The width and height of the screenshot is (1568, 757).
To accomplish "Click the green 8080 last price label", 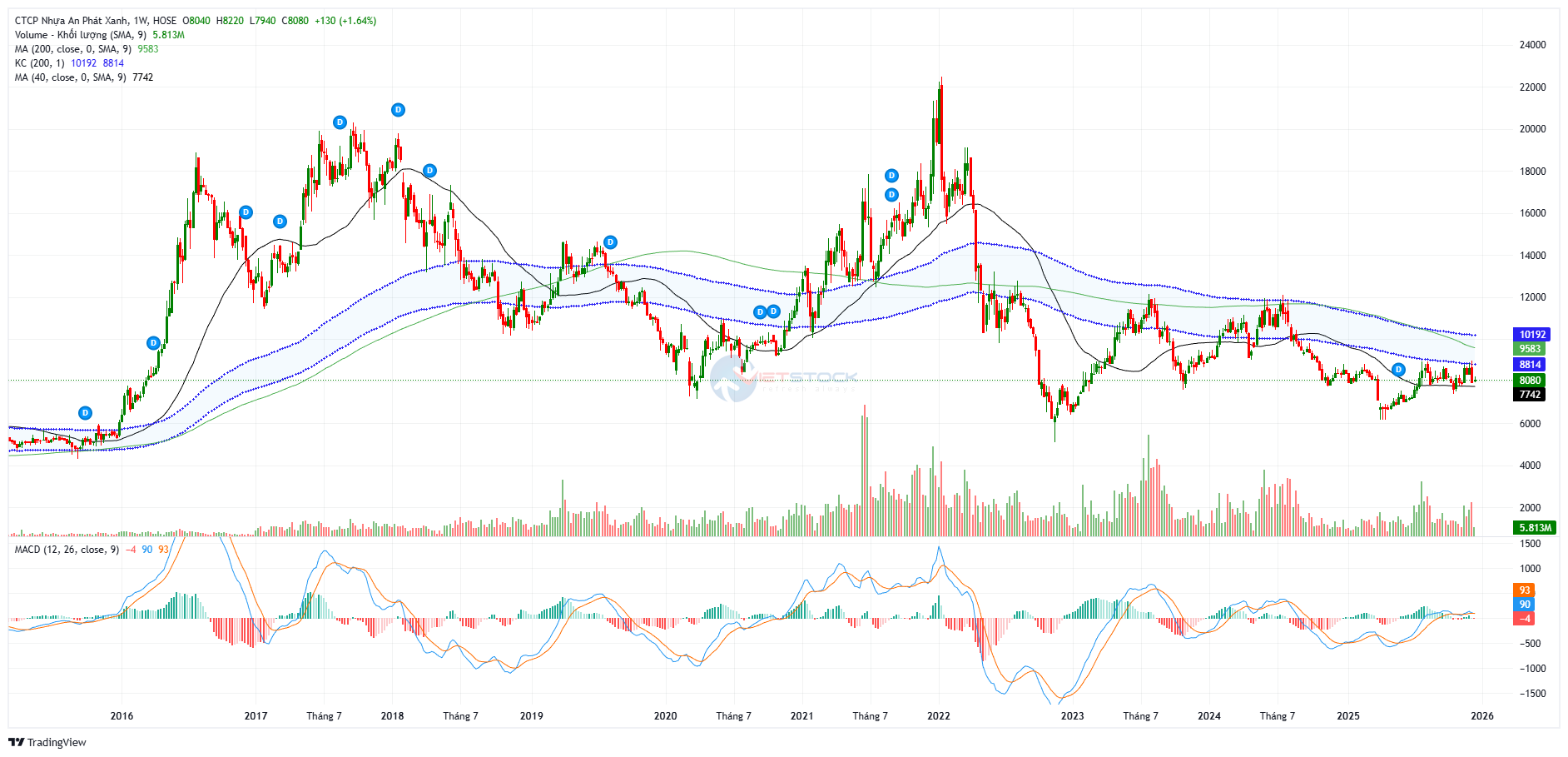I will [1530, 381].
